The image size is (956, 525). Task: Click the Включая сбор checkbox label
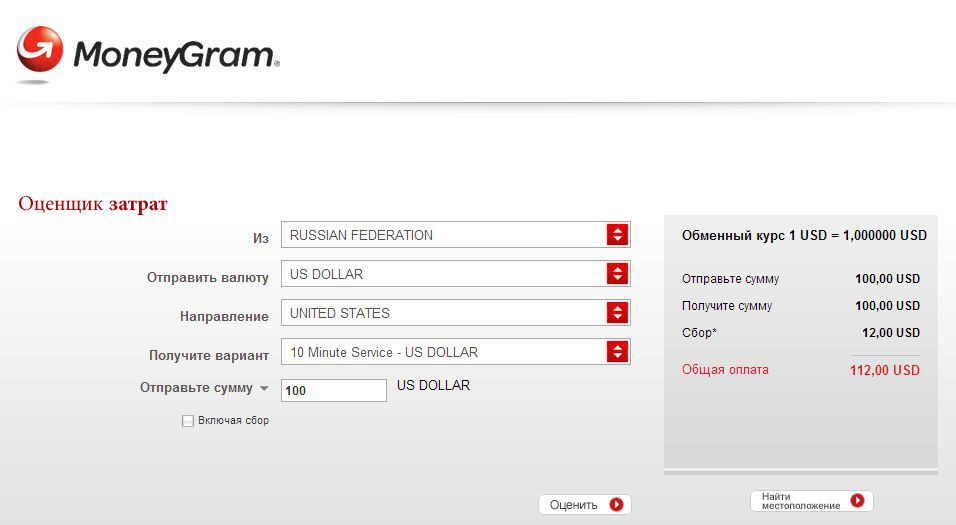tap(233, 421)
